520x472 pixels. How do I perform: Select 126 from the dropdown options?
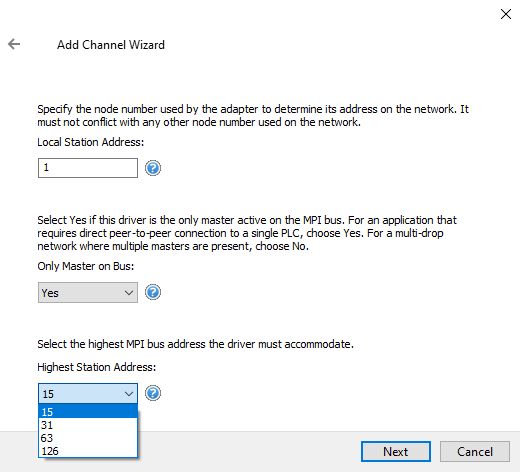click(x=88, y=451)
